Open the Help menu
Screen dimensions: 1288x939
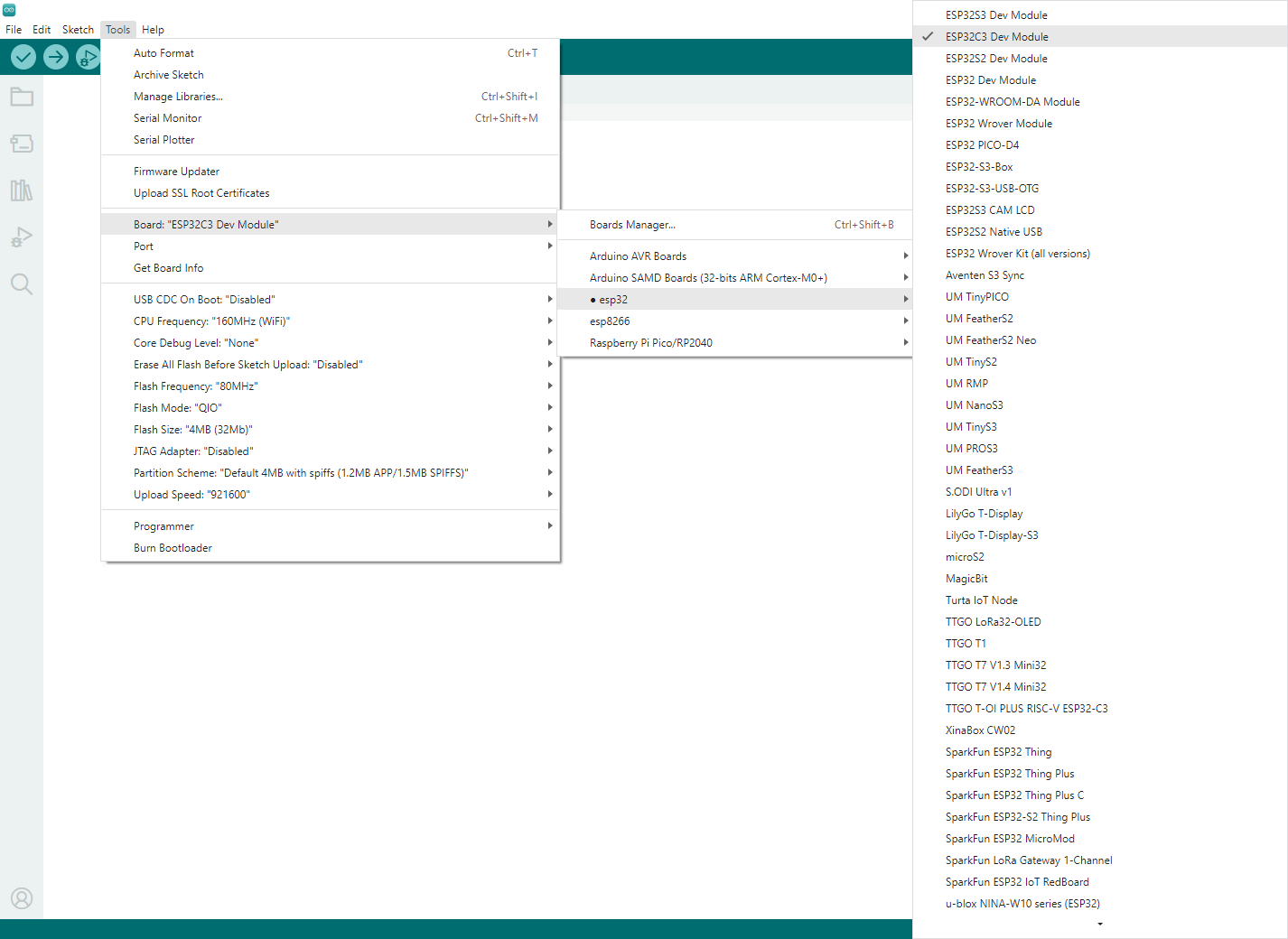click(153, 30)
